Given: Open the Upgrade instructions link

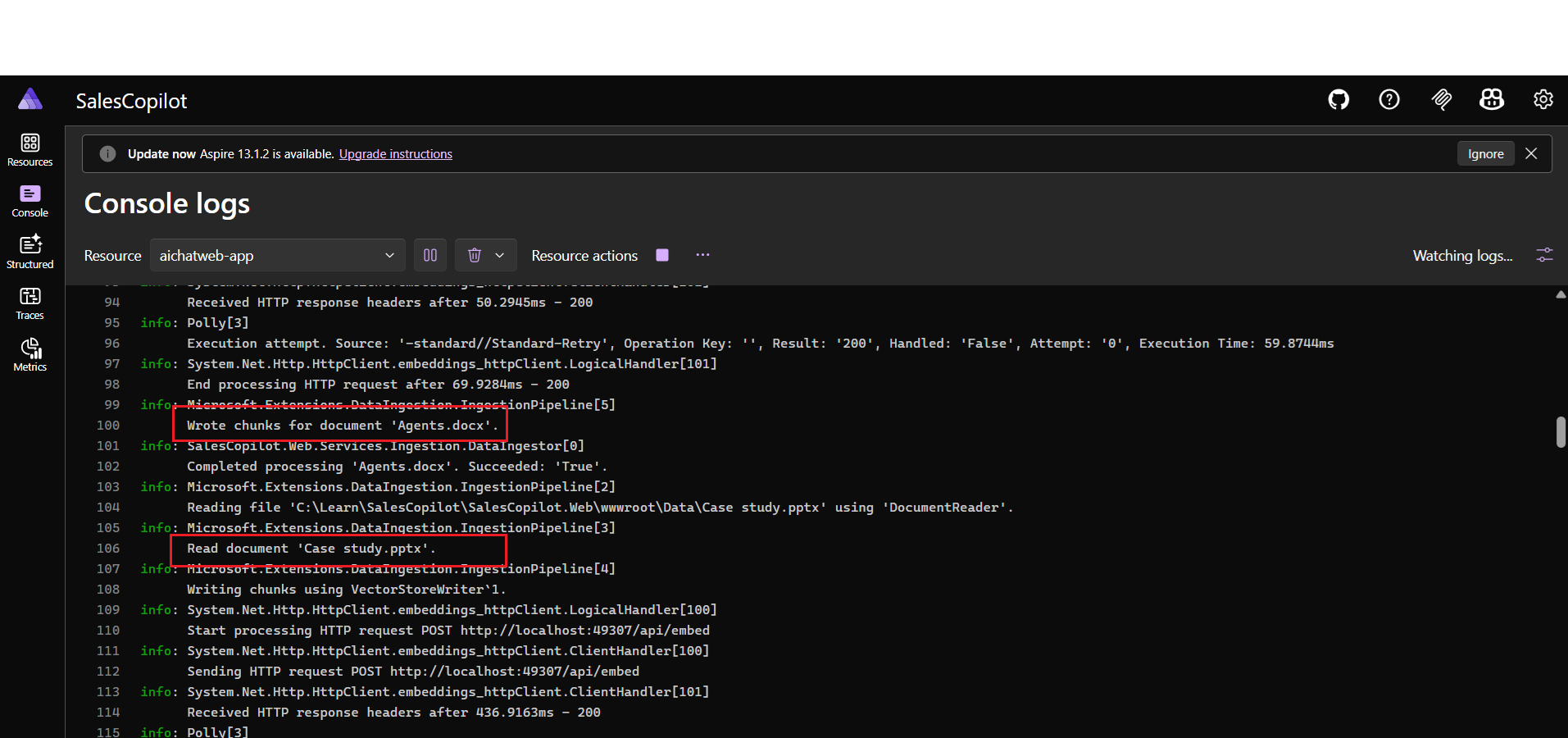Looking at the screenshot, I should (x=395, y=153).
